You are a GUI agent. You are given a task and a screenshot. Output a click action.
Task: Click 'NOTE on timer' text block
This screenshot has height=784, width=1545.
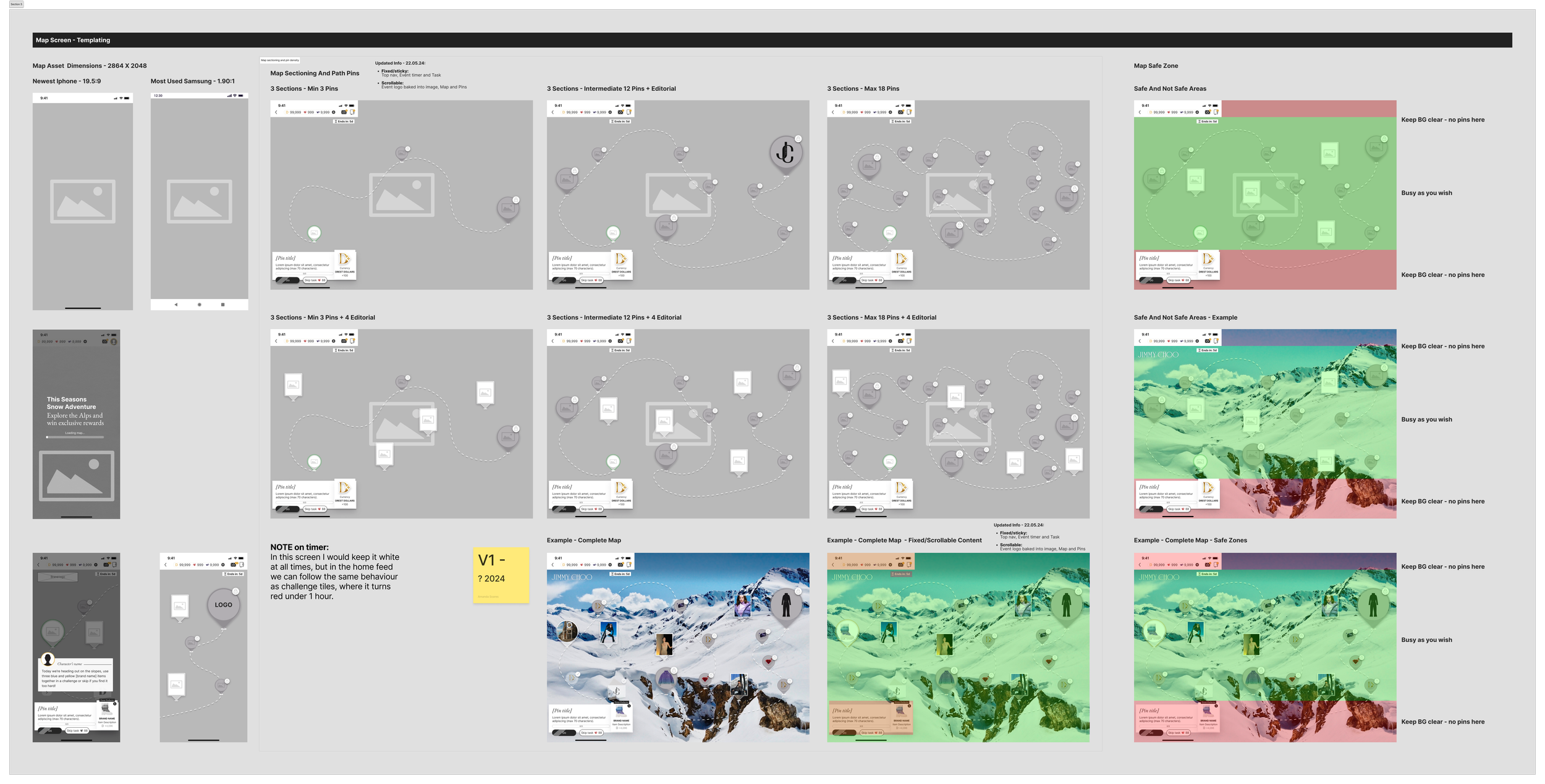pyautogui.click(x=334, y=571)
